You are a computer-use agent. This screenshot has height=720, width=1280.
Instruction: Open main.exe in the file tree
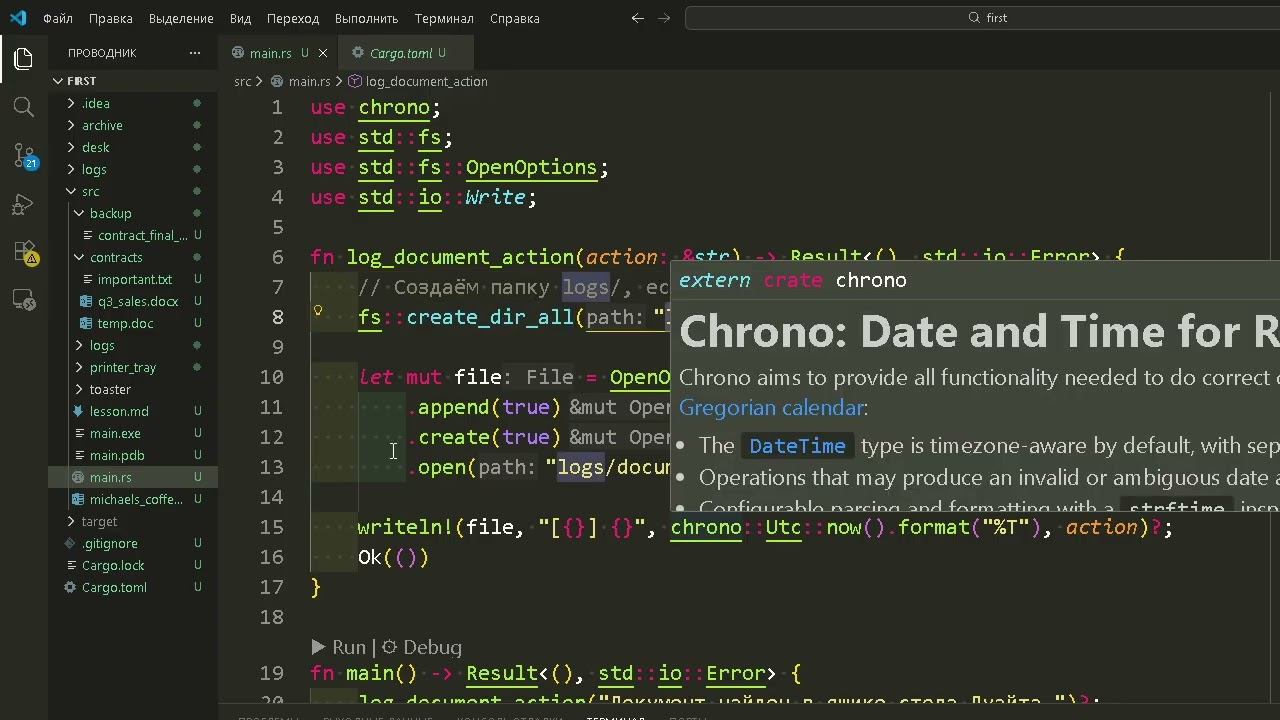pos(115,433)
